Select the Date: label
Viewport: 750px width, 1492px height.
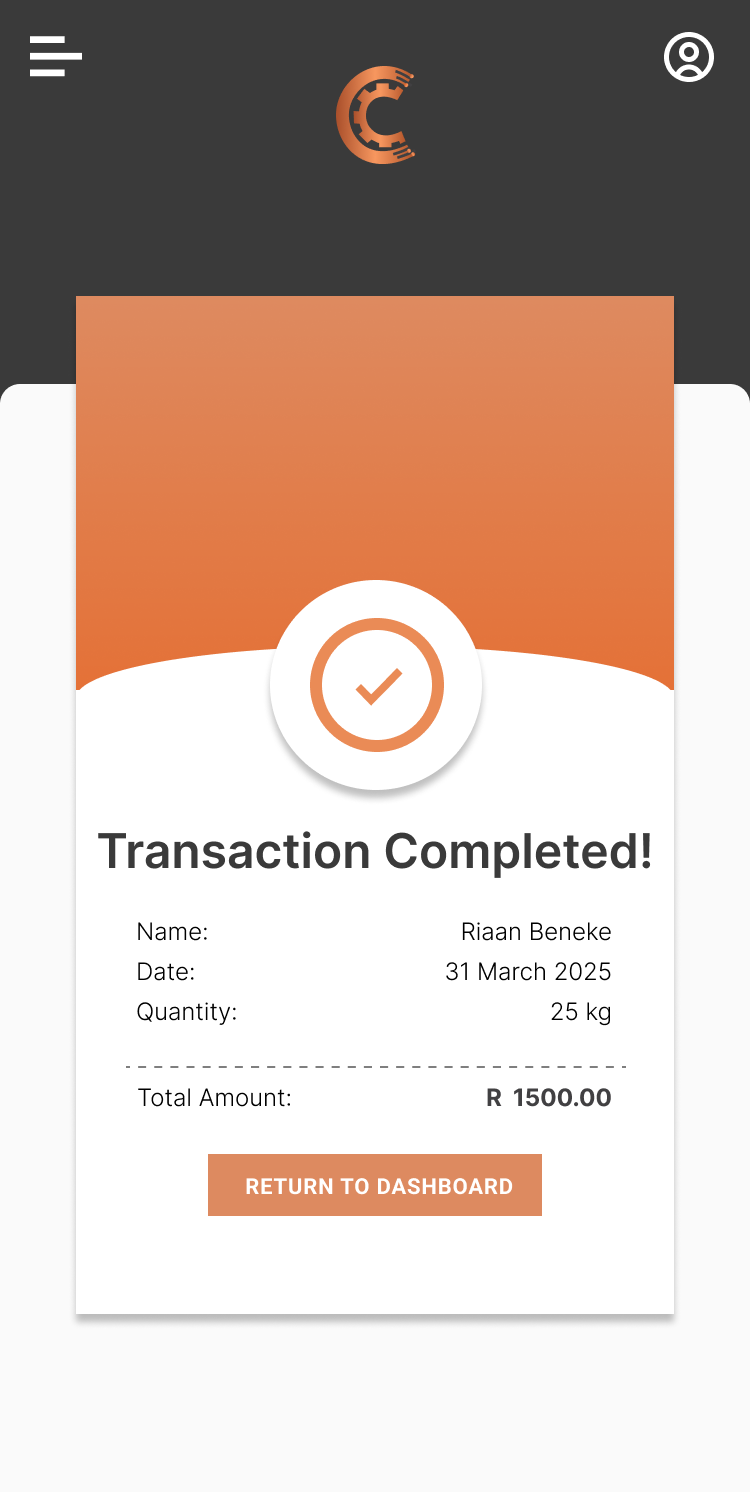pos(166,972)
